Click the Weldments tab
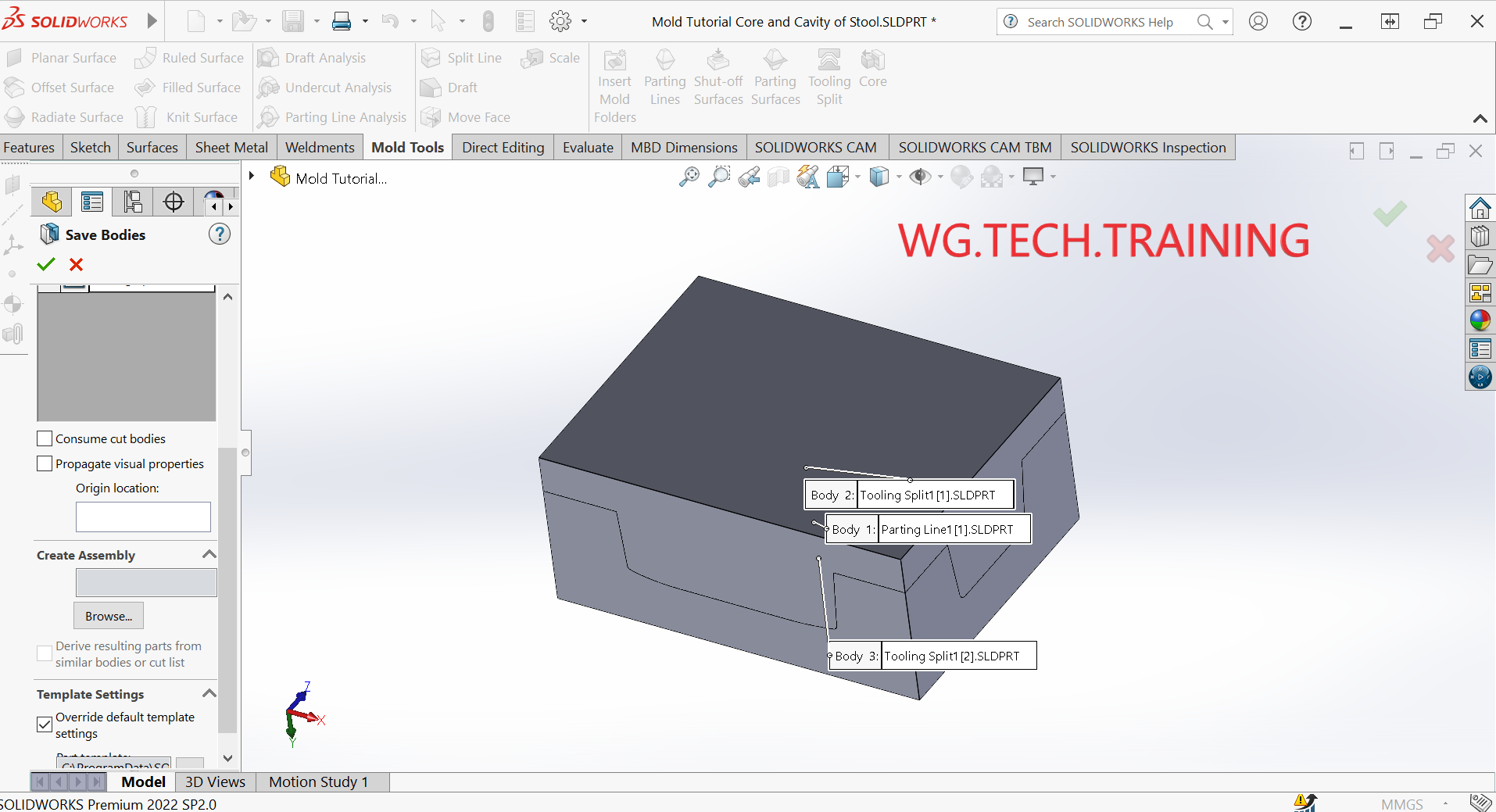1496x812 pixels. (x=320, y=147)
